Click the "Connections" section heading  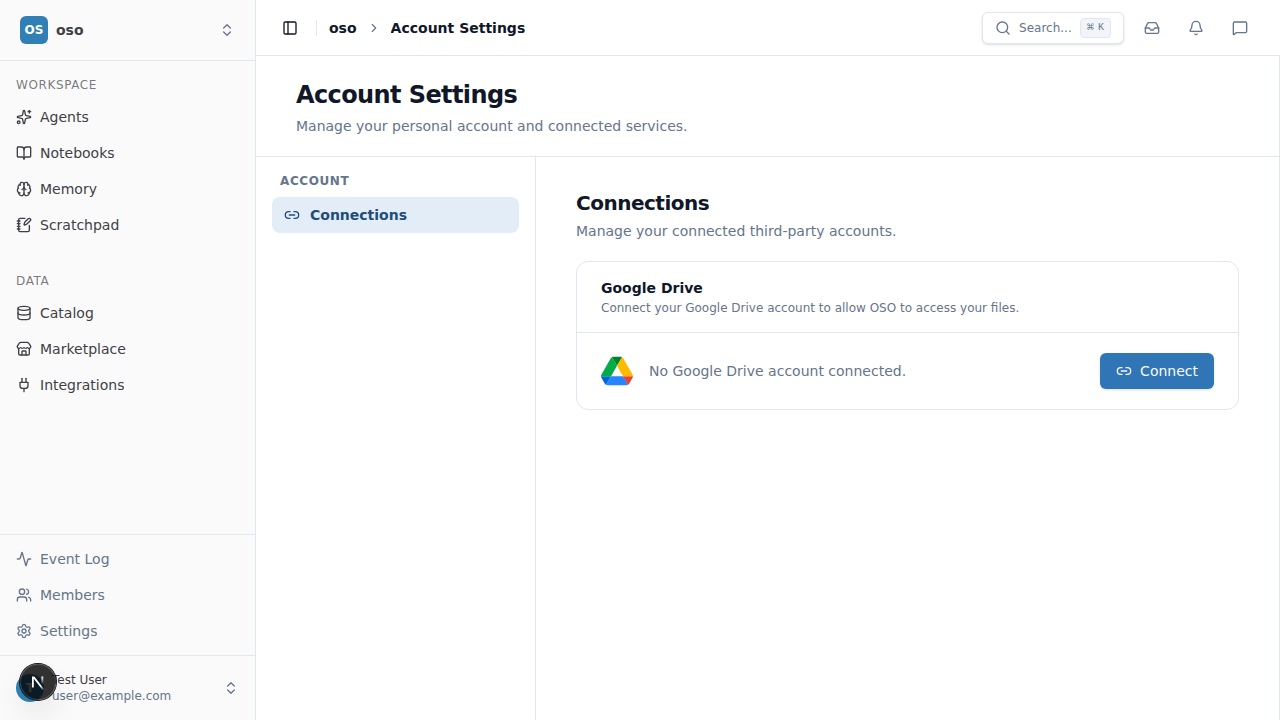coord(643,203)
